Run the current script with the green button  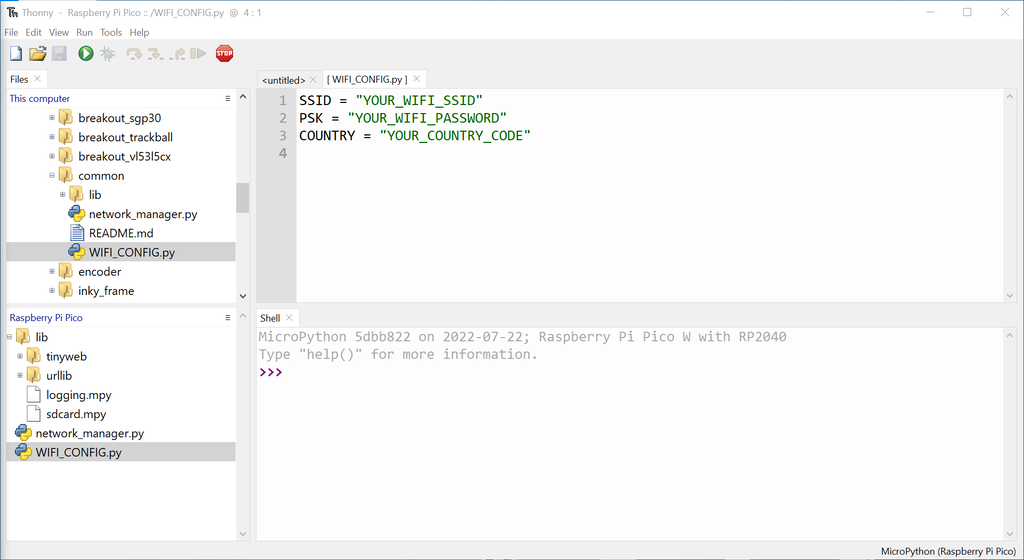(86, 54)
